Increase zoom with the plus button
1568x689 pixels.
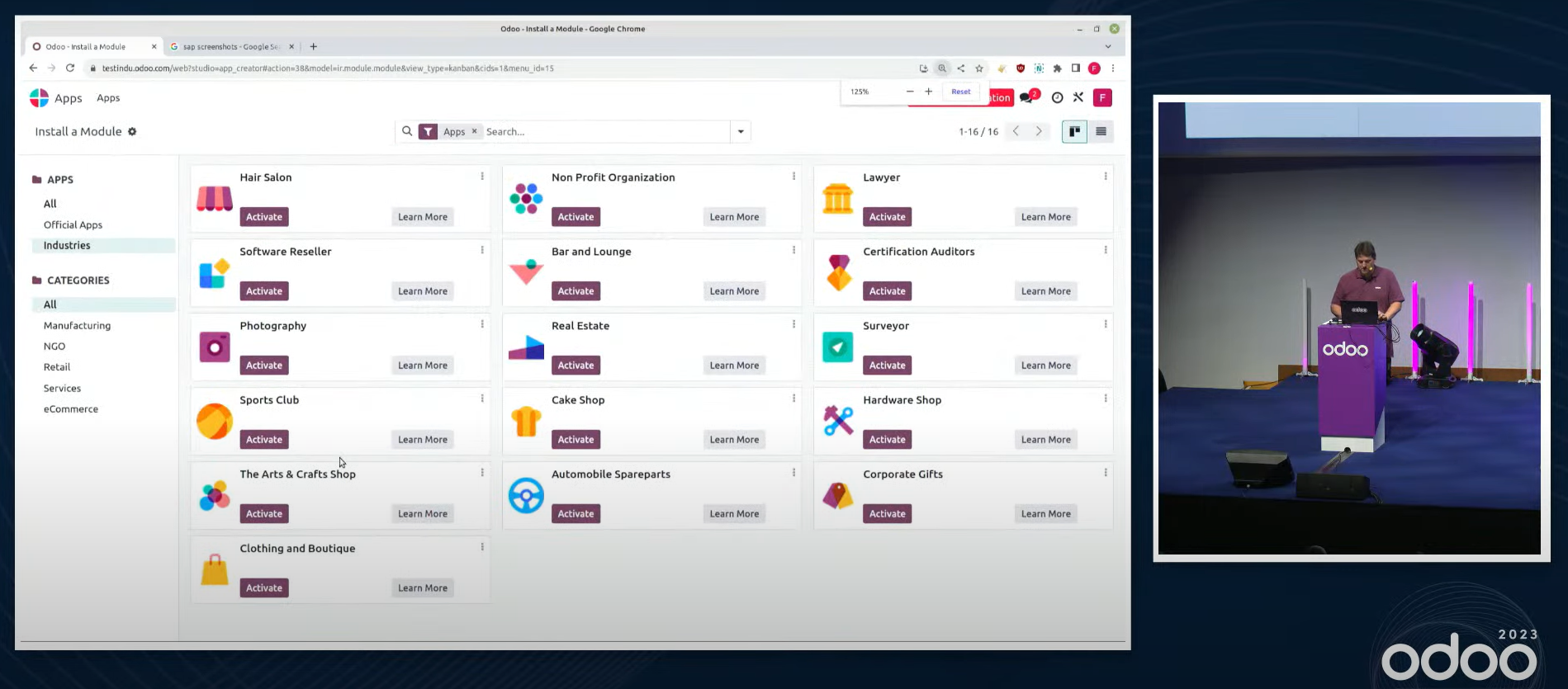[x=929, y=92]
